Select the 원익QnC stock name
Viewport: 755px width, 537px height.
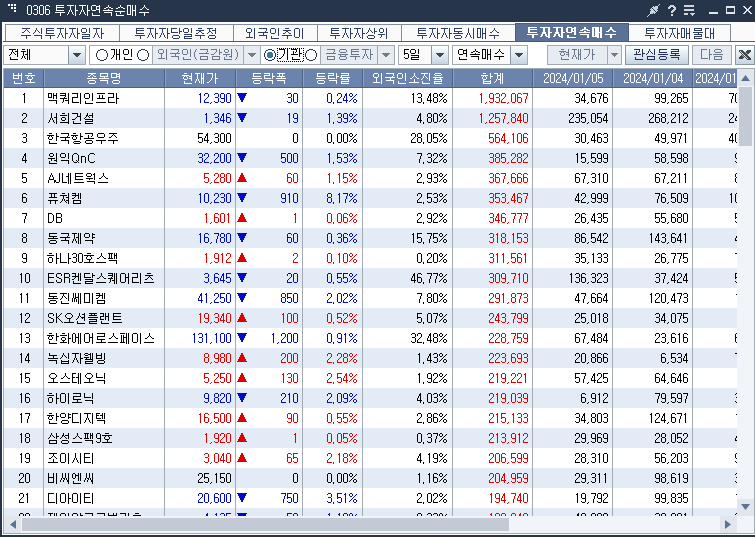tap(71, 158)
